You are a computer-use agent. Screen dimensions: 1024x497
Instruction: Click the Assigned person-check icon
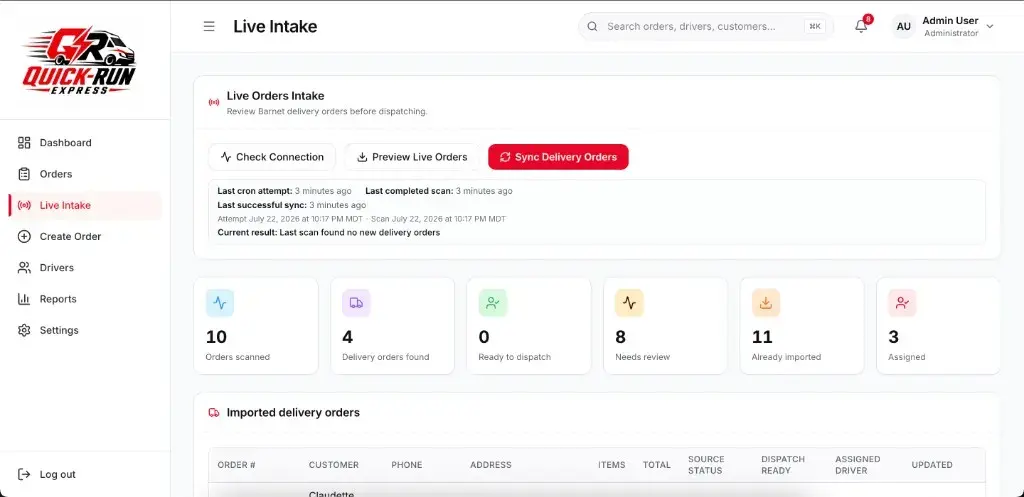(x=903, y=303)
